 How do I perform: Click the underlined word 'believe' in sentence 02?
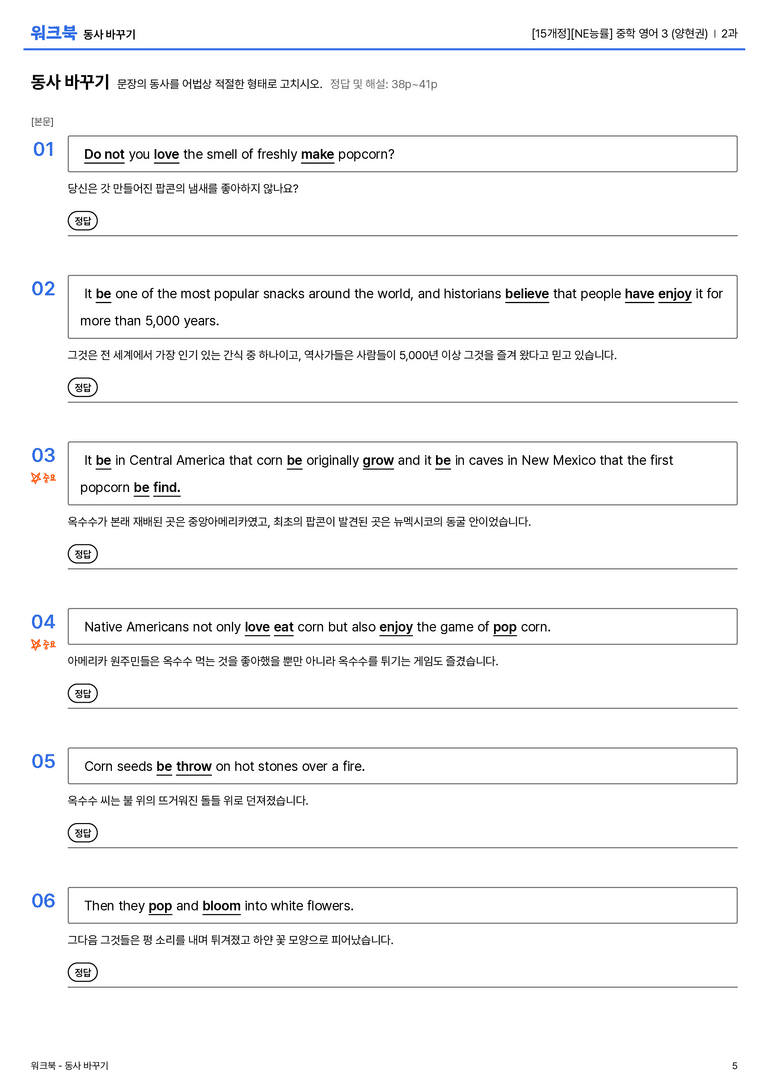pos(527,294)
